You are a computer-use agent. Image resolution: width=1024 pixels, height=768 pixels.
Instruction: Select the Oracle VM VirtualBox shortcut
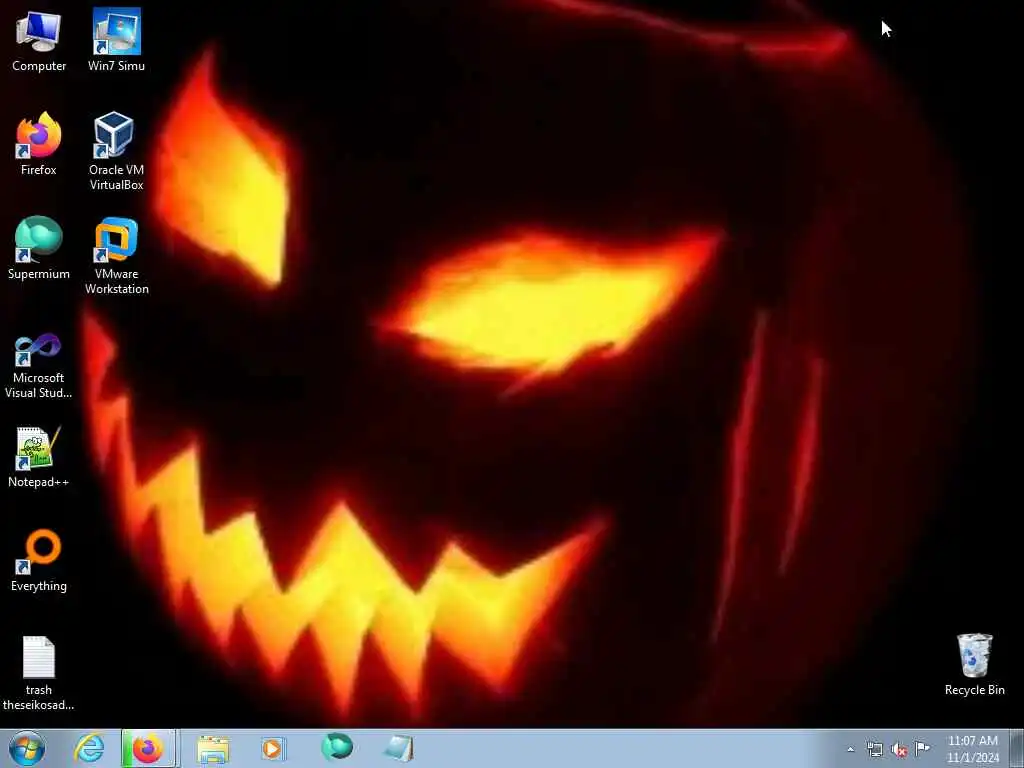[116, 152]
